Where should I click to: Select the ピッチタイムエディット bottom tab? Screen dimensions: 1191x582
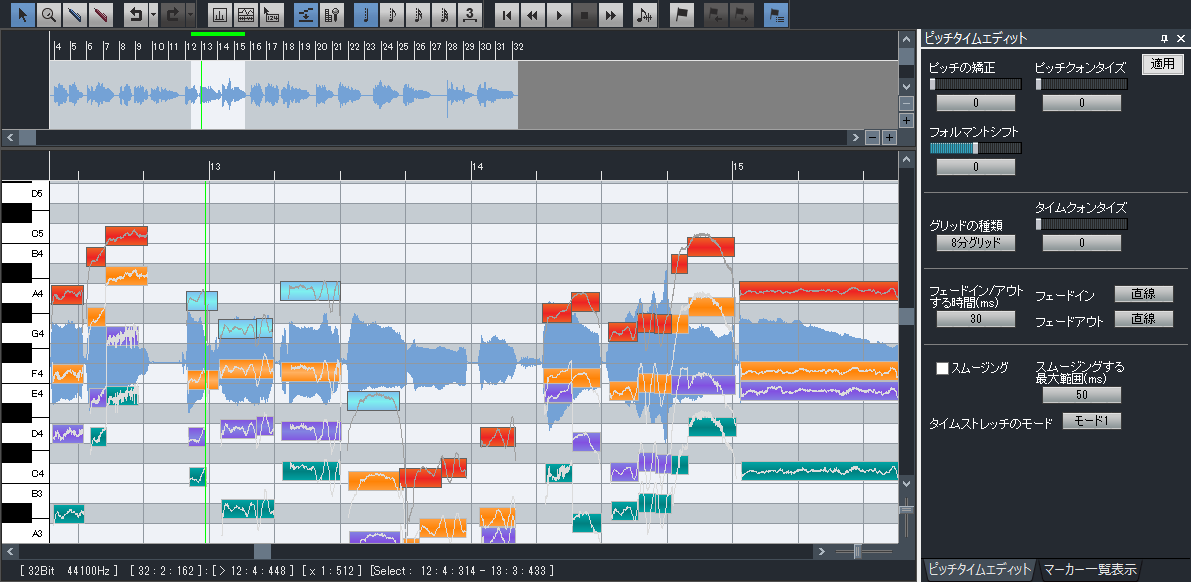click(978, 570)
